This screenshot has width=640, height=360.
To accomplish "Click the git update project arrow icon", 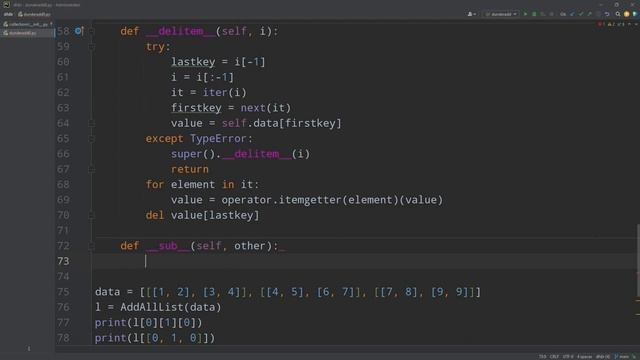I will (572, 14).
